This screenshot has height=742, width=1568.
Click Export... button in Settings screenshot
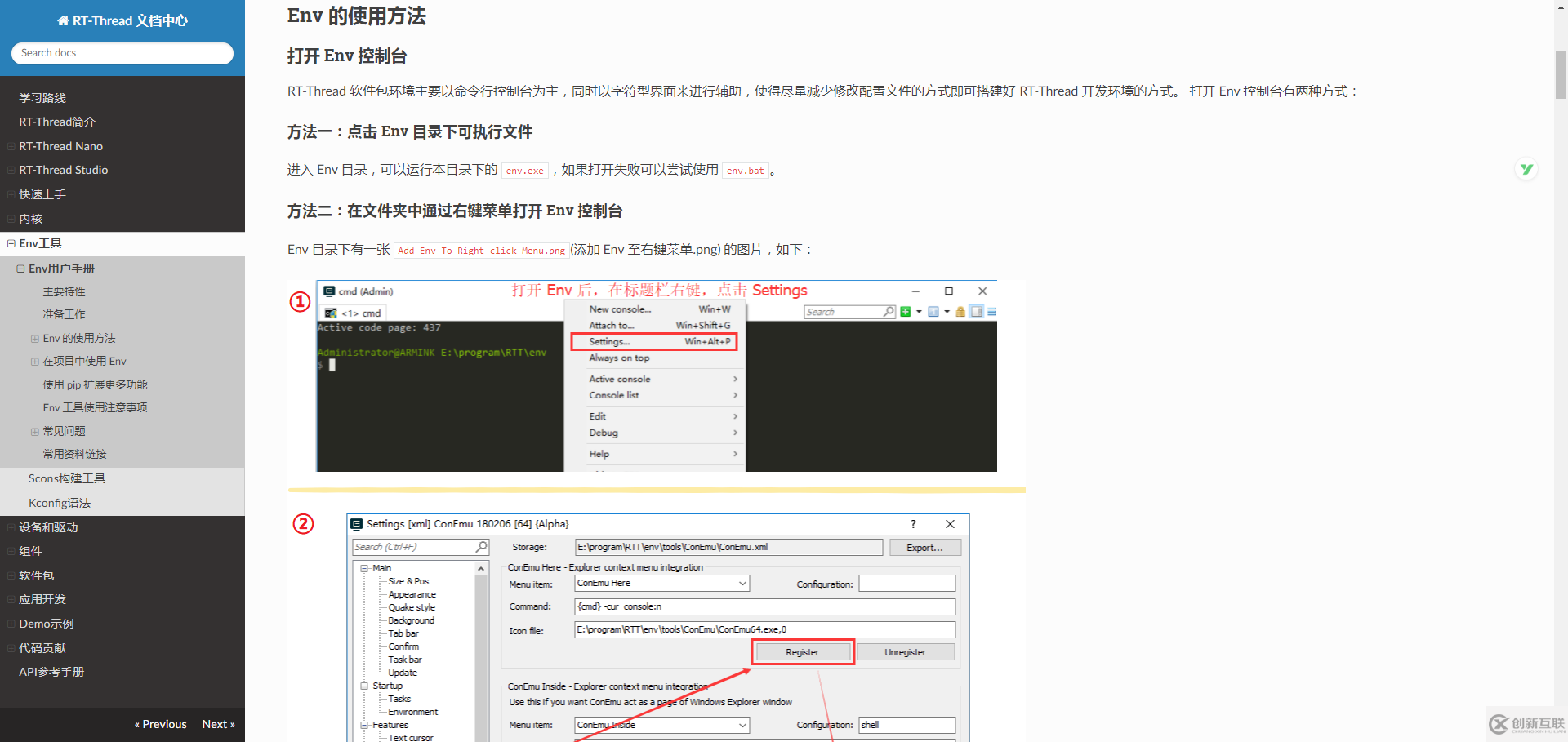[x=924, y=548]
